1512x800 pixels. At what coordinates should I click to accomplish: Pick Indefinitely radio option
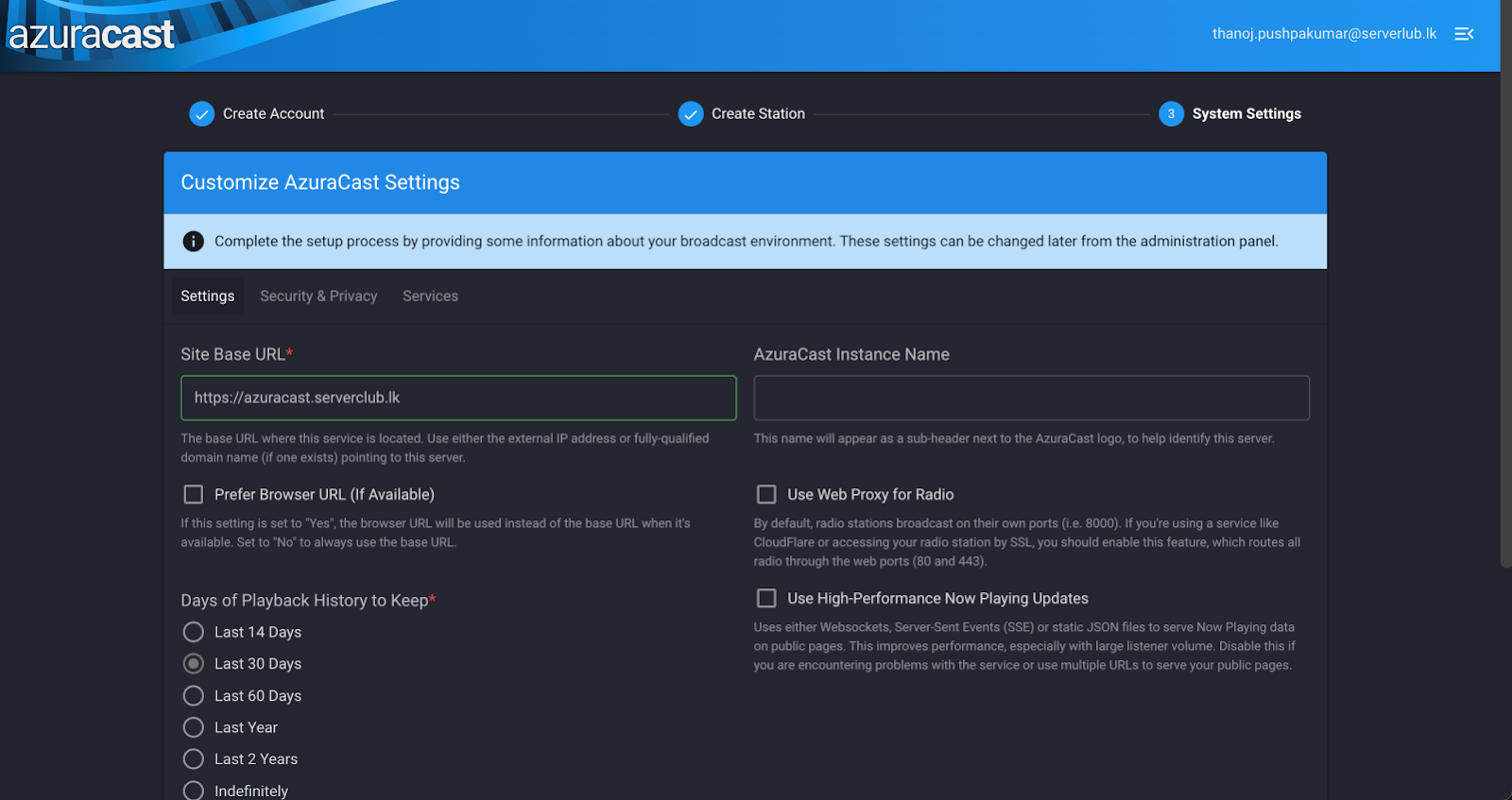coord(193,791)
